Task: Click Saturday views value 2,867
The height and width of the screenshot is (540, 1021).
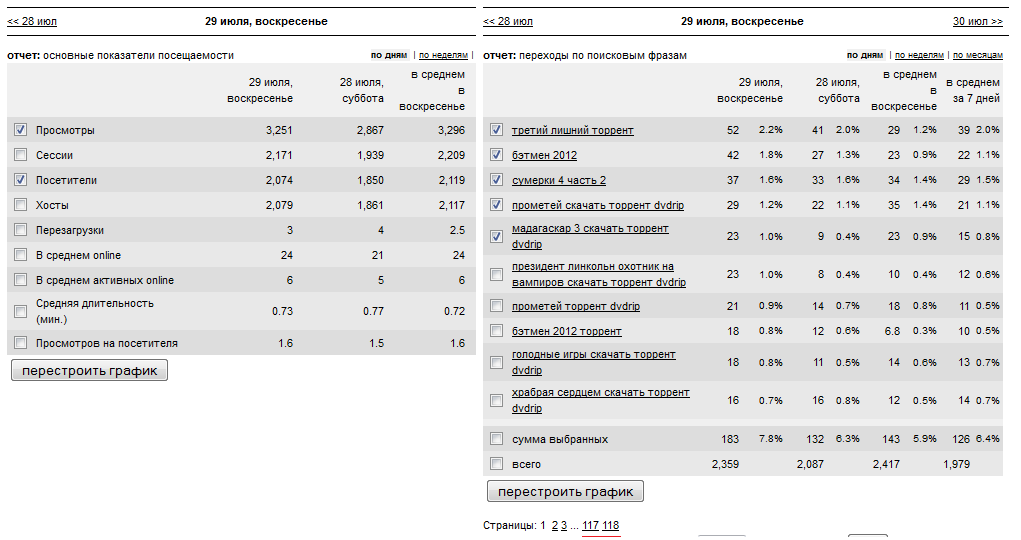Action: tap(370, 130)
